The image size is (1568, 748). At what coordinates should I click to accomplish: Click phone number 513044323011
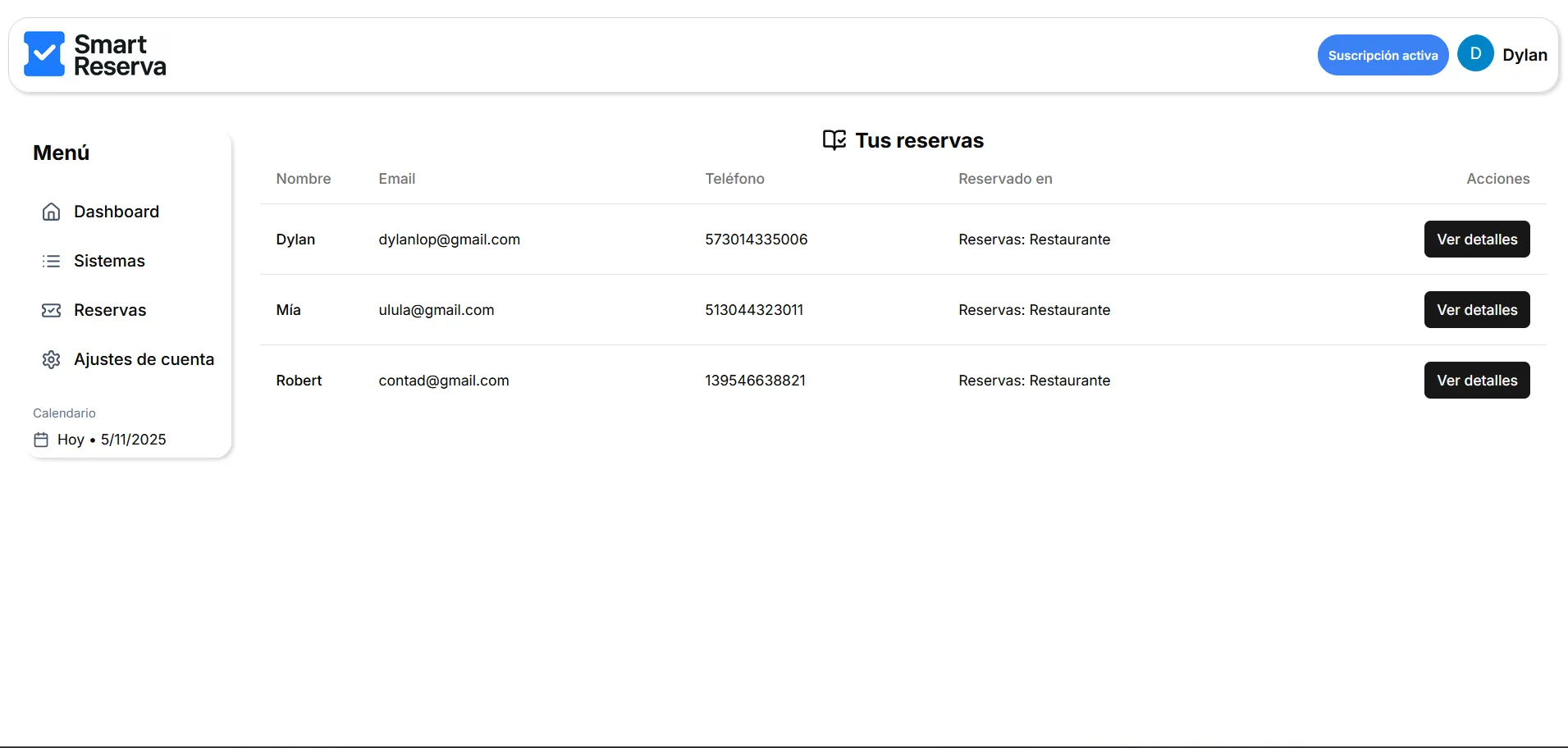(753, 310)
